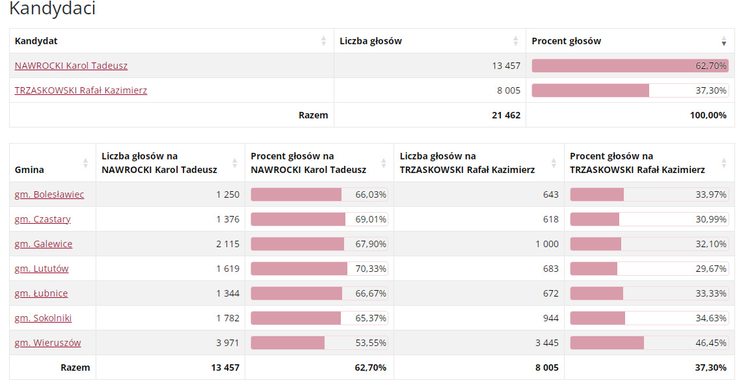Sort by Procent głosów na TRZASKOWSKI column
This screenshot has height=387, width=750.
[x=649, y=163]
